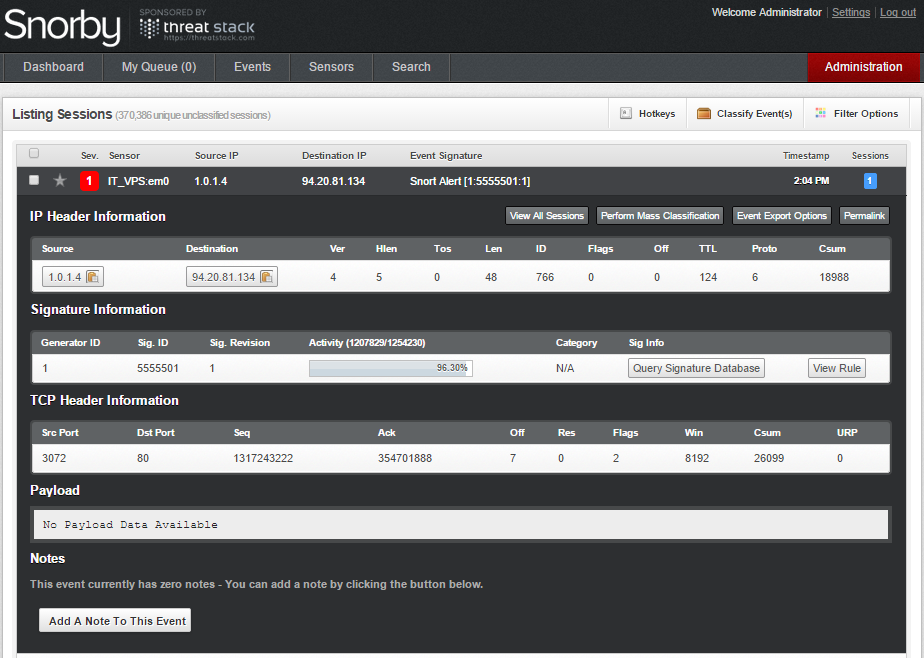Click the IP checksum value 18988

click(x=834, y=277)
